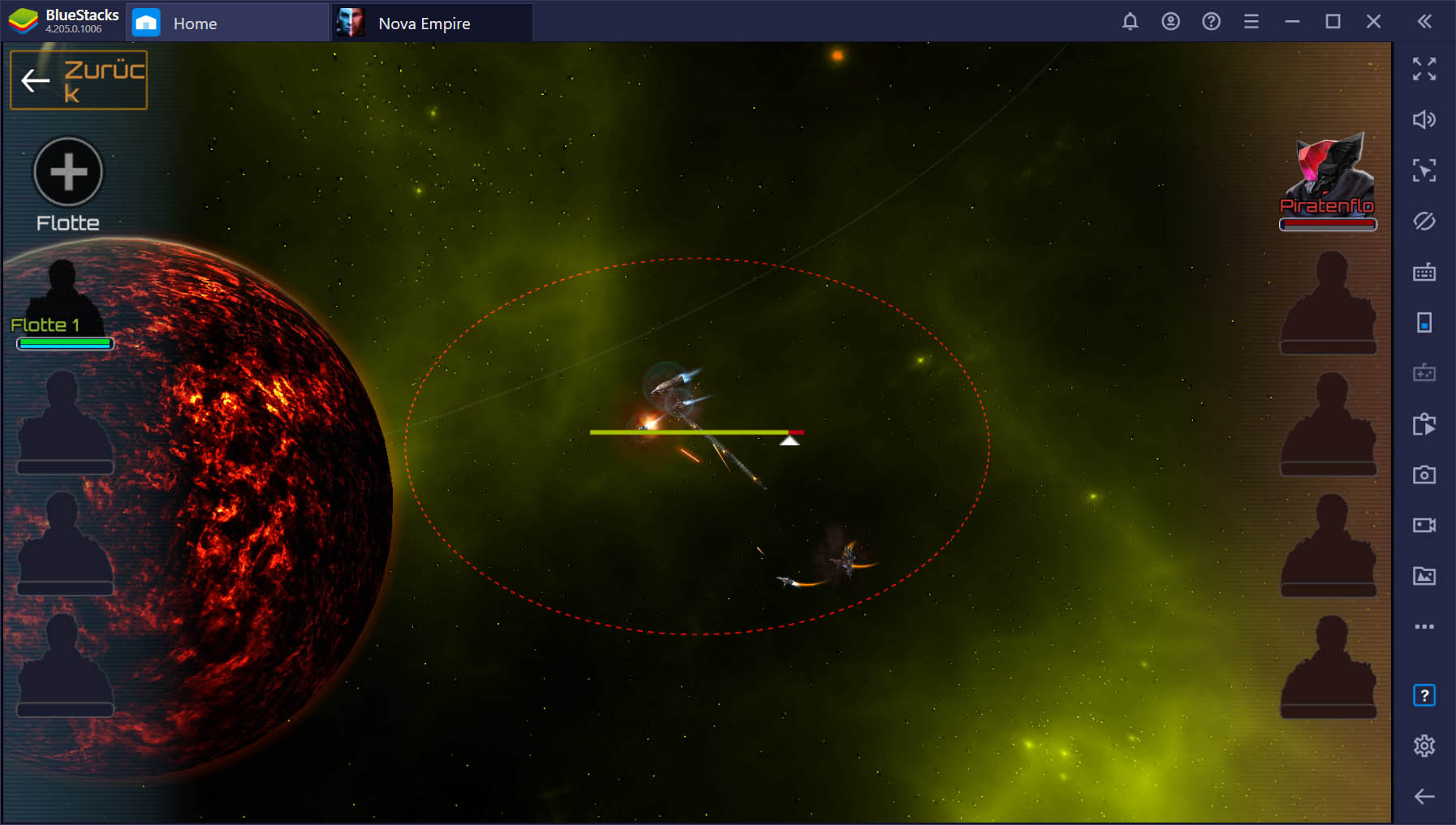The image size is (1456, 825).
Task: Open the sidebar game guide help icon
Action: point(1424,695)
